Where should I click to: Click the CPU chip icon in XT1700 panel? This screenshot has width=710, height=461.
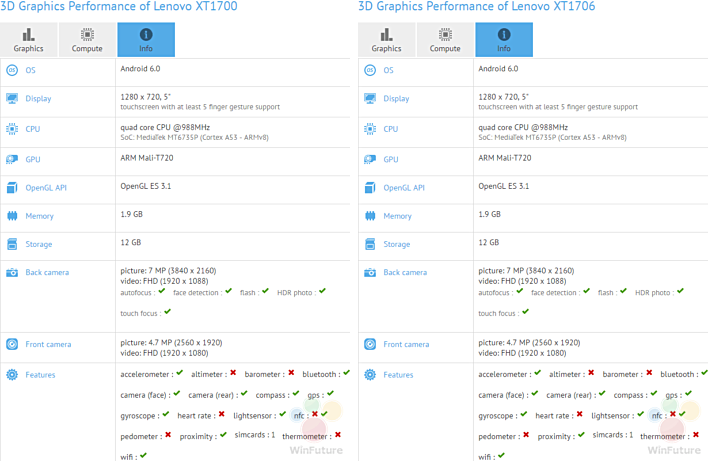[x=12, y=129]
